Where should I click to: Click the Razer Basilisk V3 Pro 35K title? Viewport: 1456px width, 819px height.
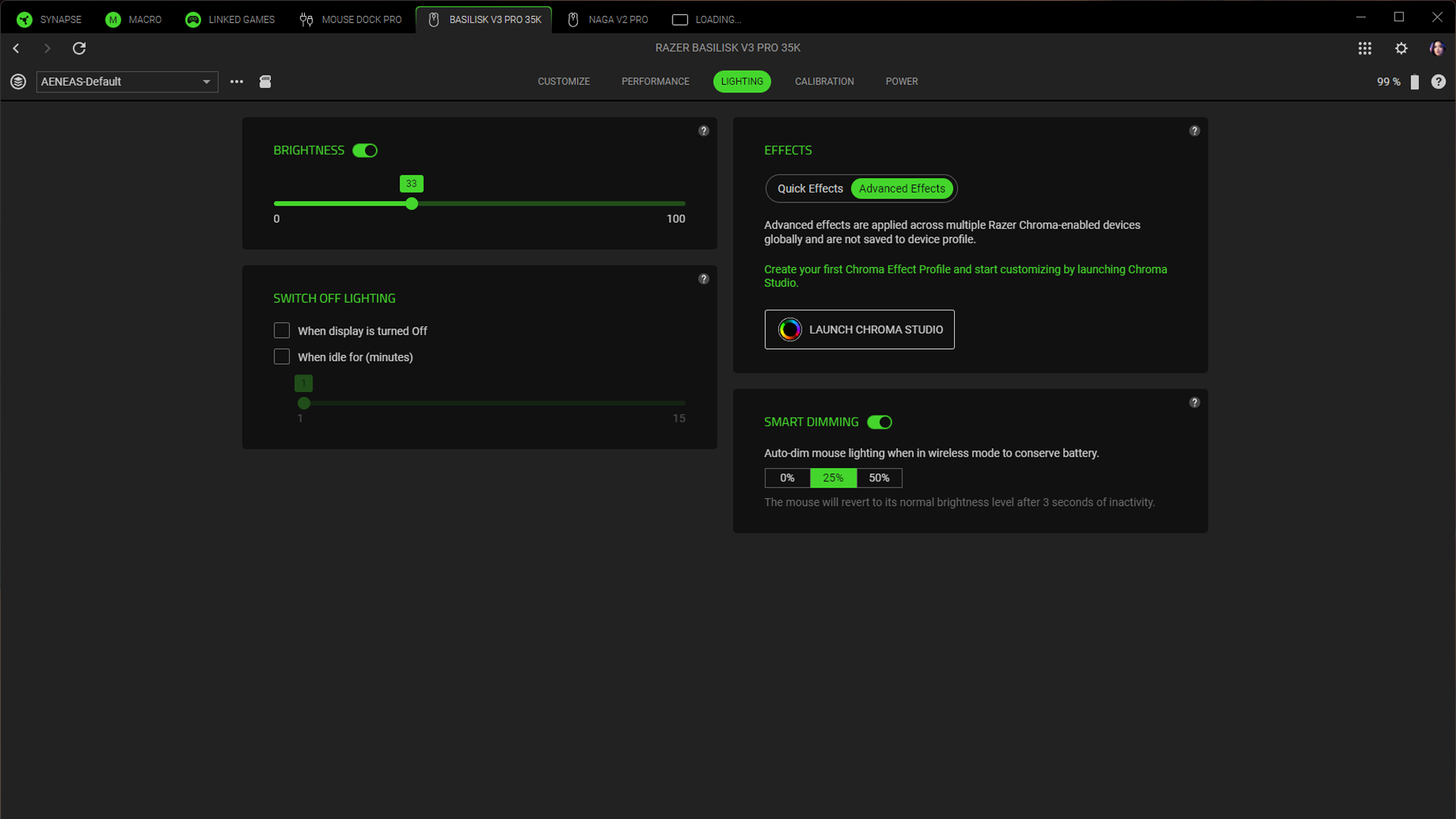728,48
